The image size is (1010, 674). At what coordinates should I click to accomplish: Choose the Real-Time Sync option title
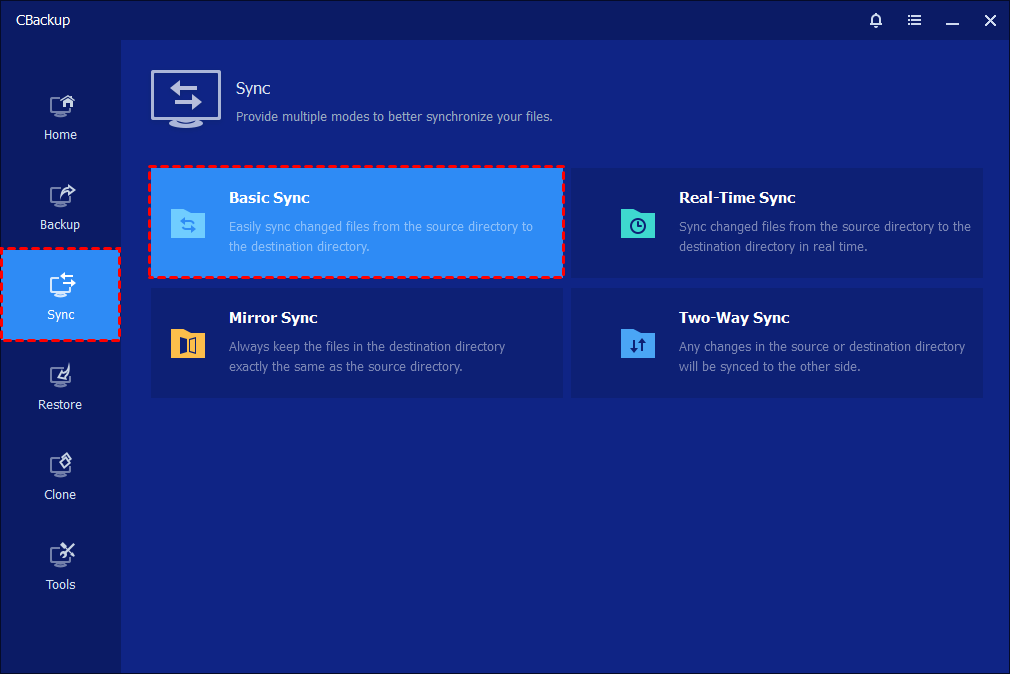click(737, 198)
